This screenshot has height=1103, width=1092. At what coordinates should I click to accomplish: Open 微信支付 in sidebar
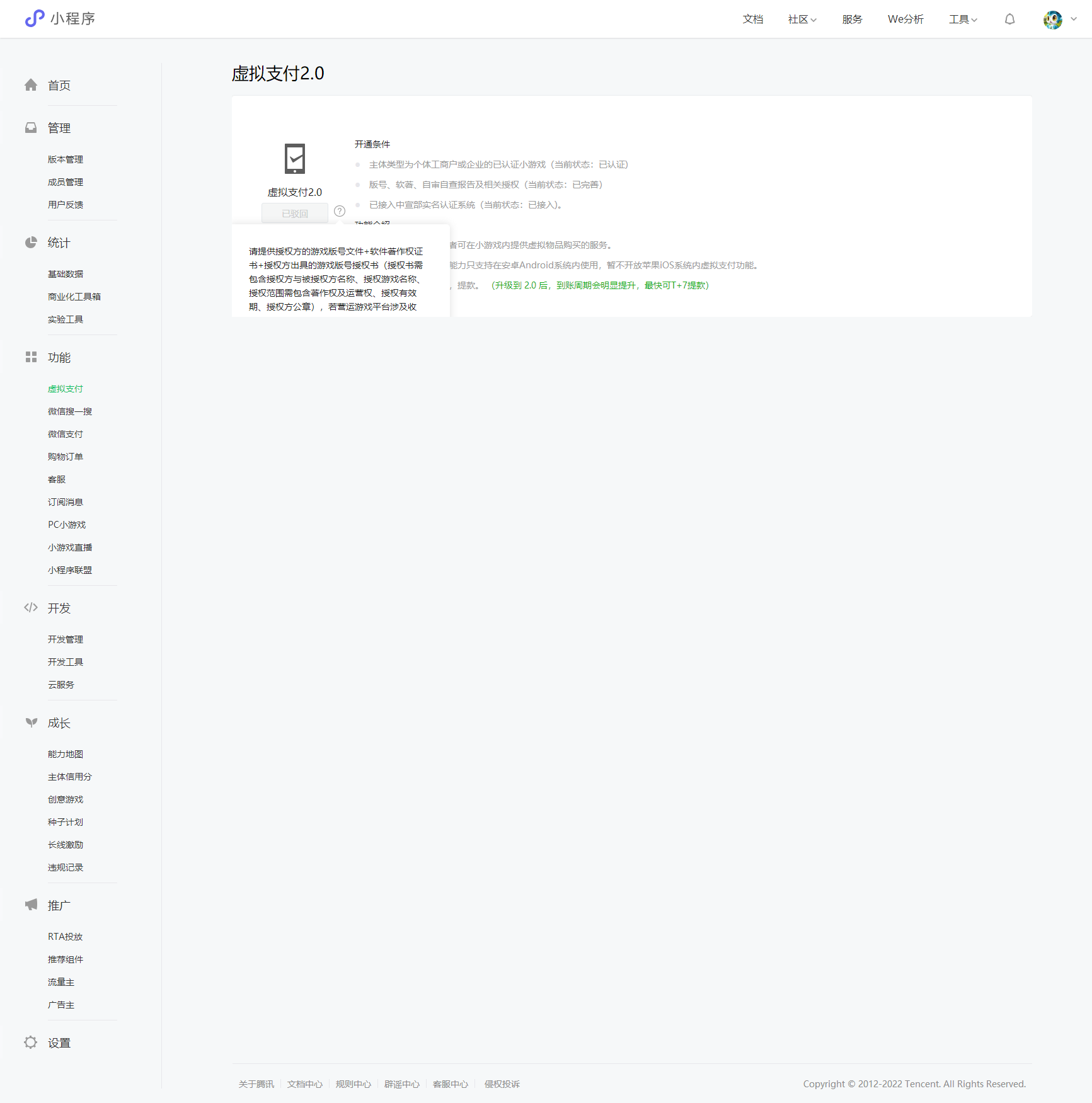point(66,434)
